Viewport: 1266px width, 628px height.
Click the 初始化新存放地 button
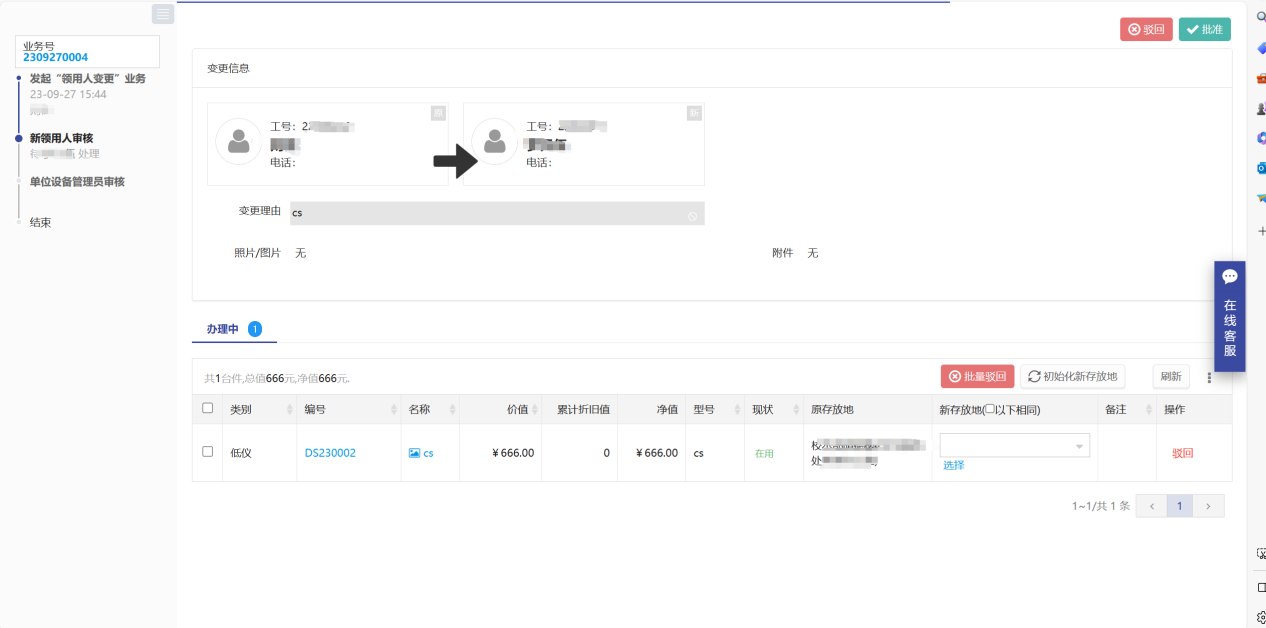tap(1072, 377)
